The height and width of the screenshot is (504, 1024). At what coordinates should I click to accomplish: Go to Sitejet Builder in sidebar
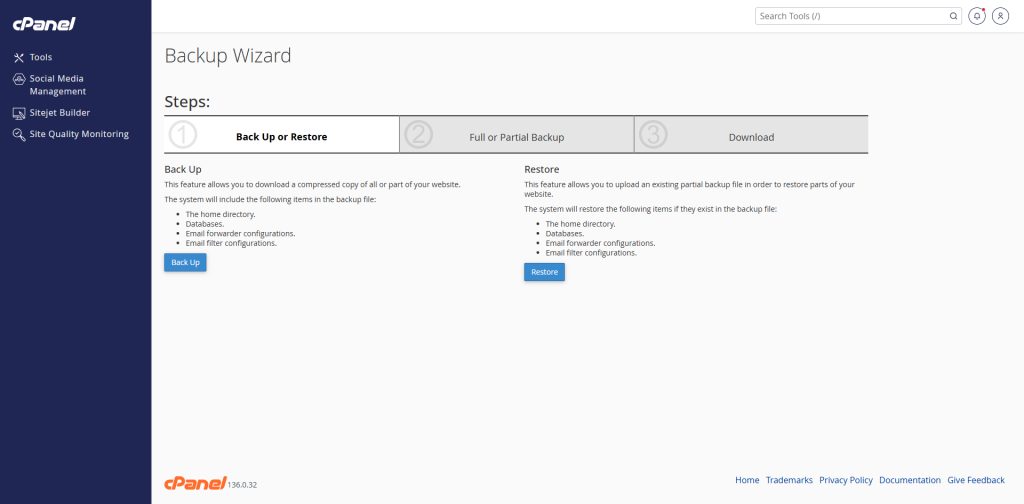[x=59, y=113]
